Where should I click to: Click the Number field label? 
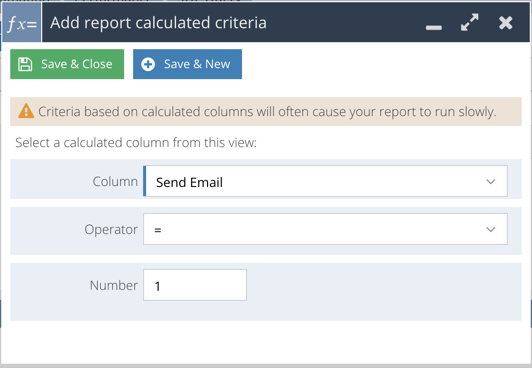[114, 285]
